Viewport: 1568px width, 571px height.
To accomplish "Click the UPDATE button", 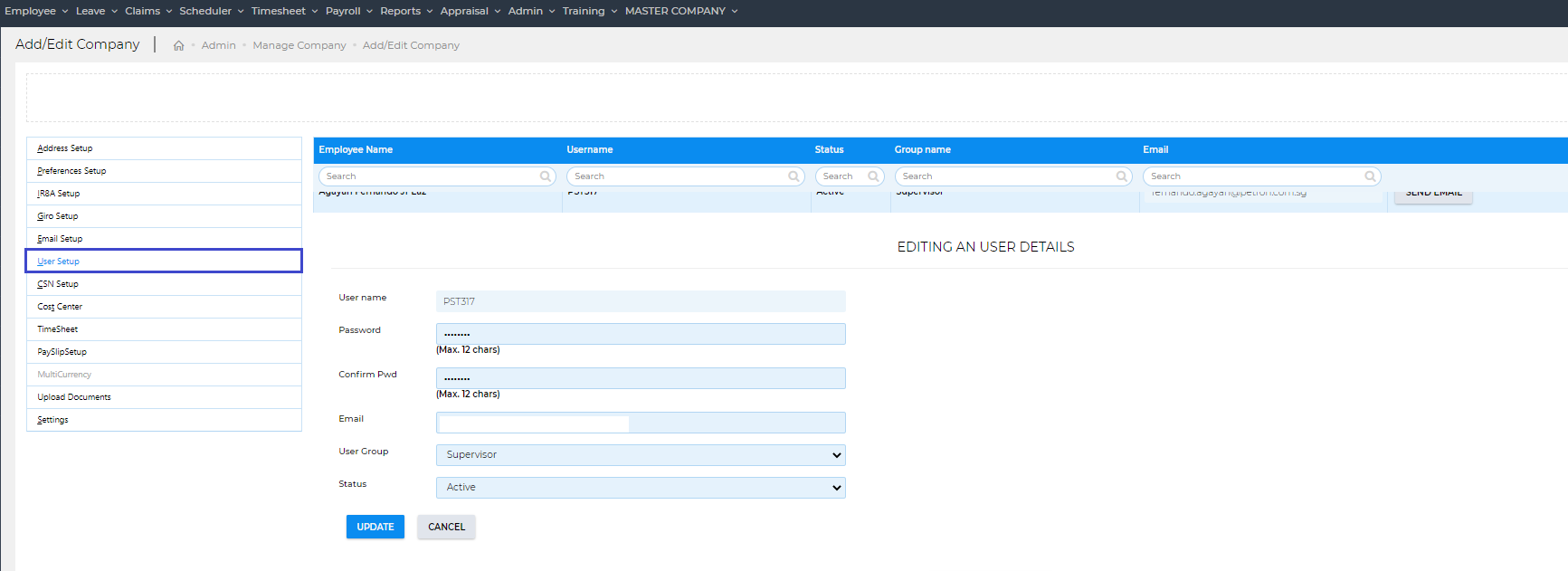I will (375, 527).
